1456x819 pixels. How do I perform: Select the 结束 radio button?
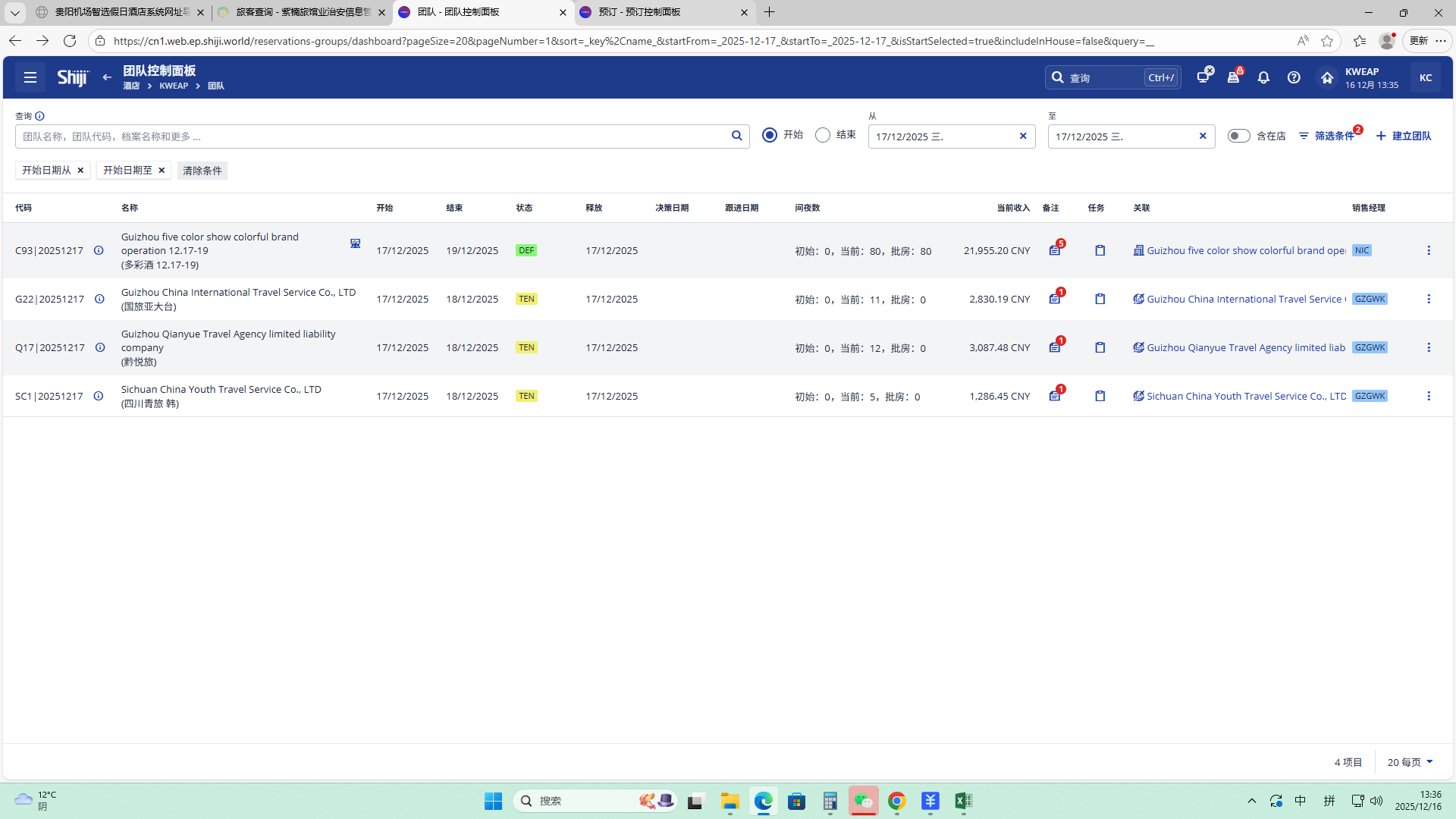823,135
